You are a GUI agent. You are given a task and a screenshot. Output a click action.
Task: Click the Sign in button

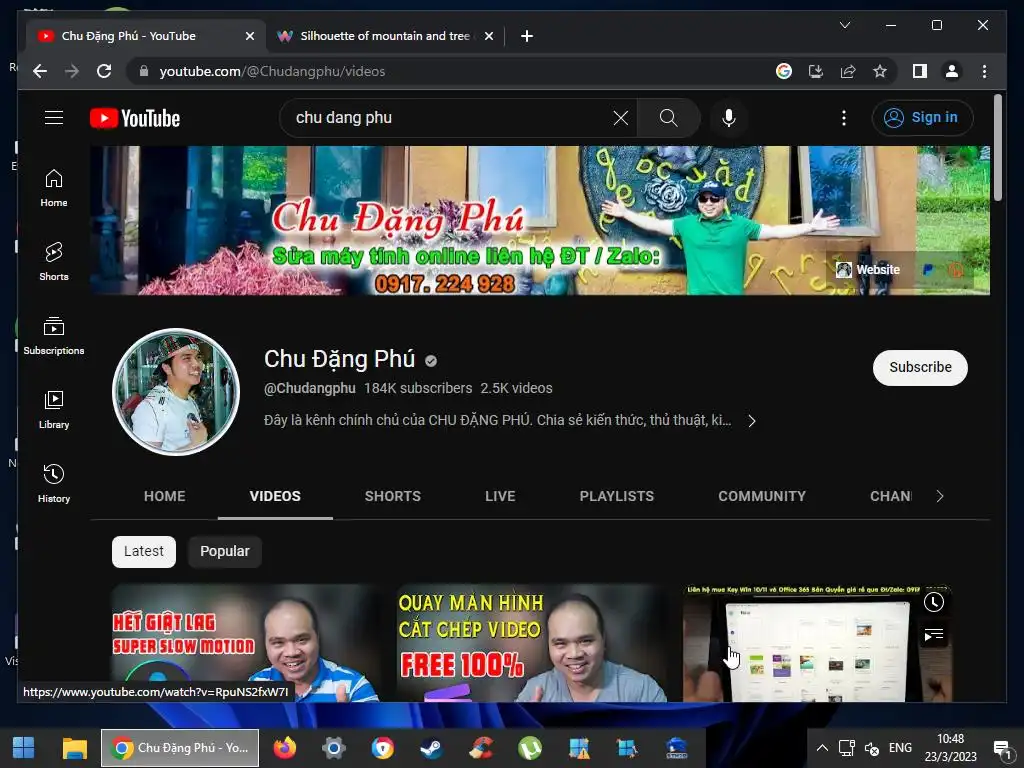922,118
